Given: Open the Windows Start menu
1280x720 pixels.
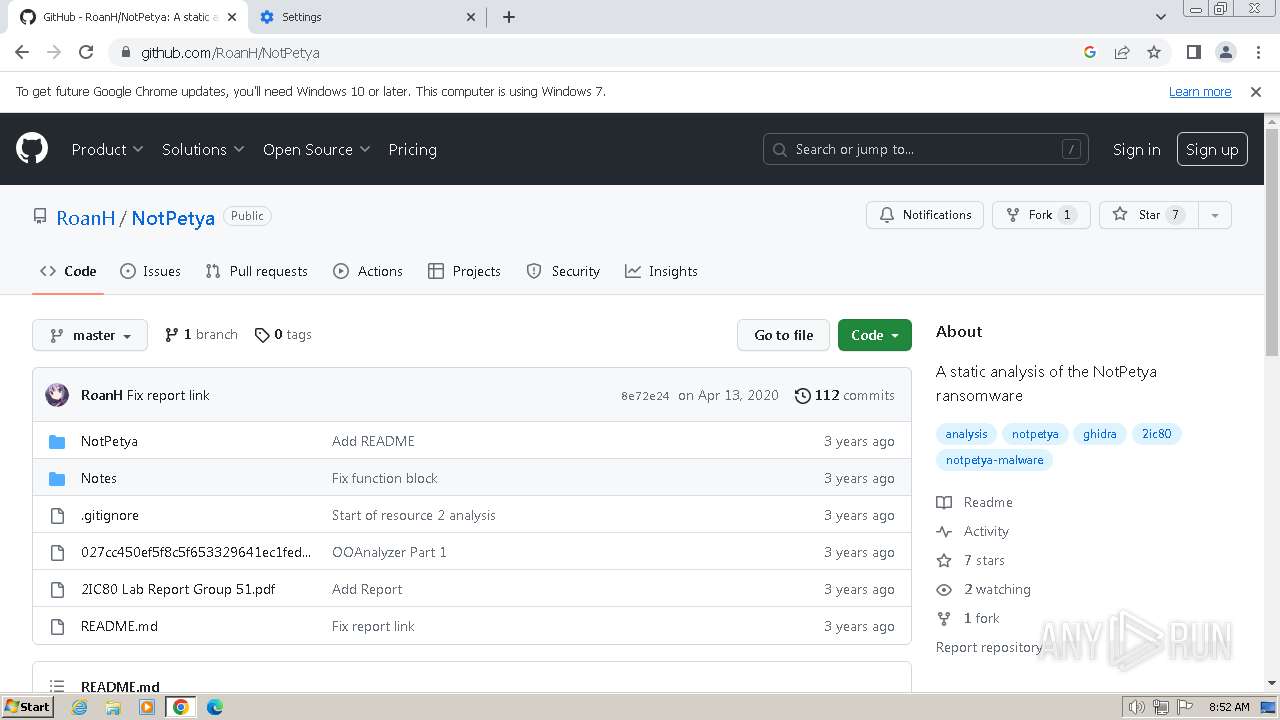Looking at the screenshot, I should 27,707.
